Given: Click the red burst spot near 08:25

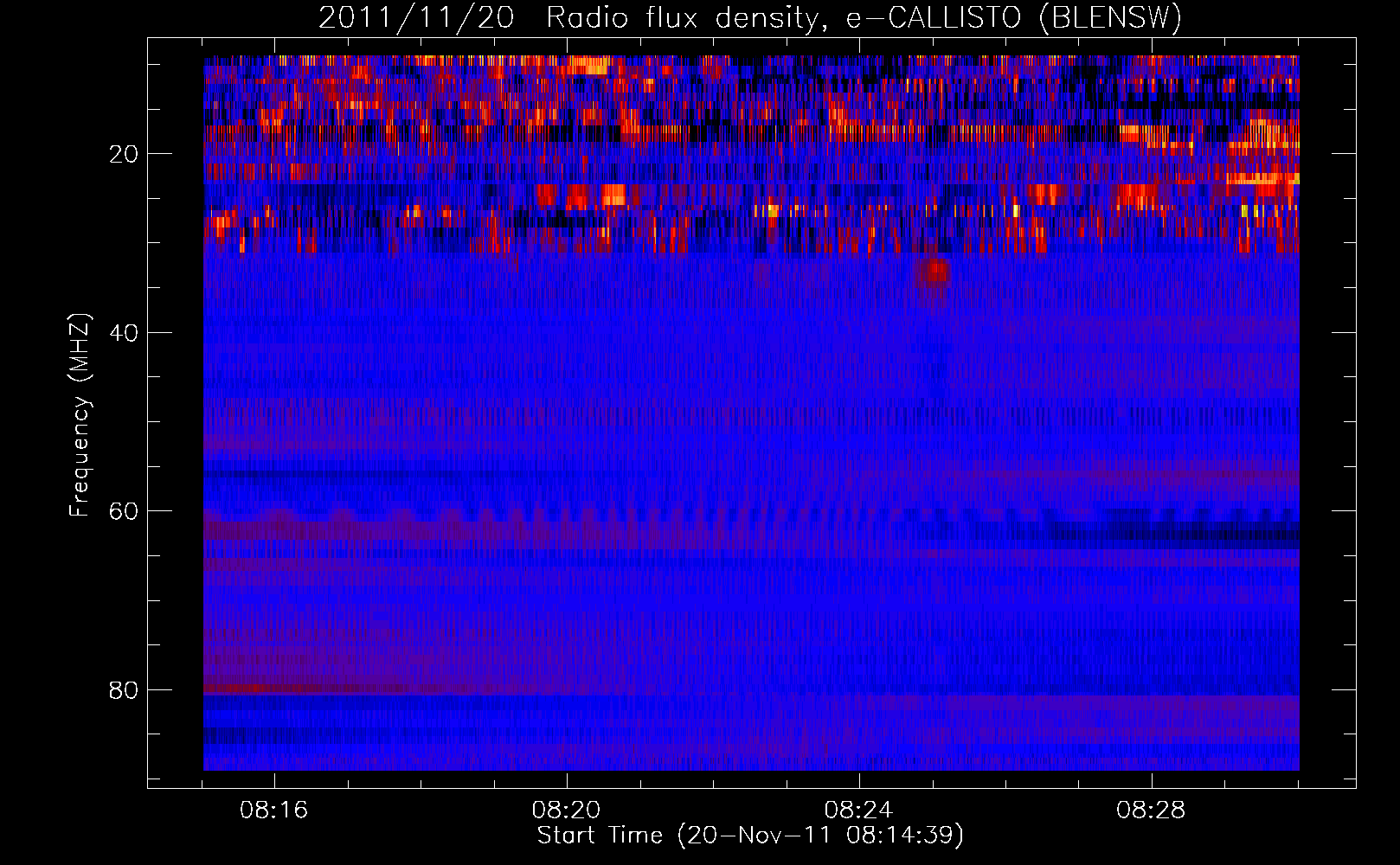Looking at the screenshot, I should 934,274.
